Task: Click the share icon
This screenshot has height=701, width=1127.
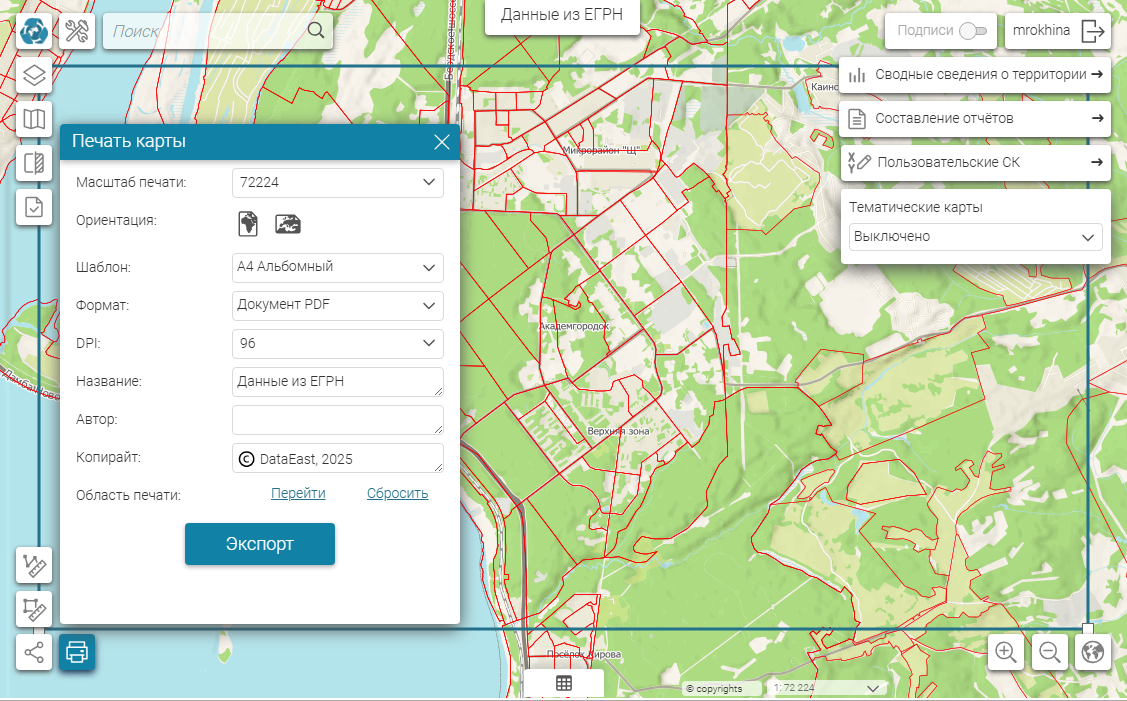Action: tap(35, 653)
